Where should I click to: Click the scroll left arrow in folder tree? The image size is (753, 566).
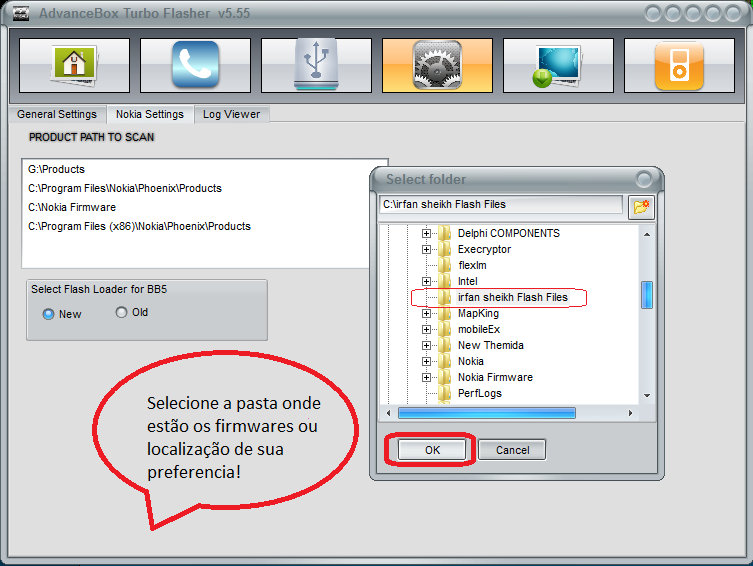pos(389,413)
